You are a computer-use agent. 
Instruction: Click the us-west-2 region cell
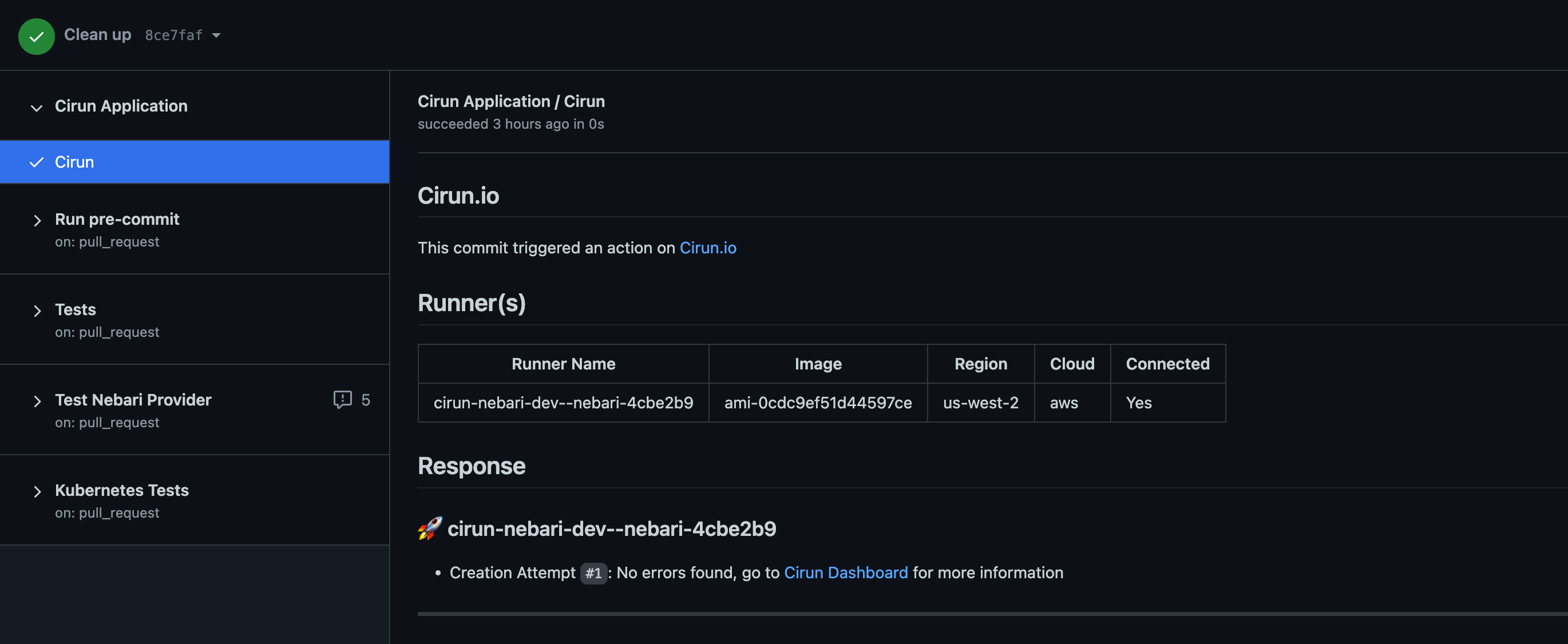[981, 403]
